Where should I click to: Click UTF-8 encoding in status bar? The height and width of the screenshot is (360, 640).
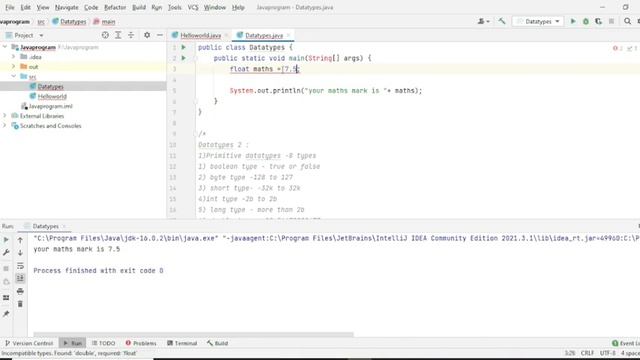[x=607, y=353]
